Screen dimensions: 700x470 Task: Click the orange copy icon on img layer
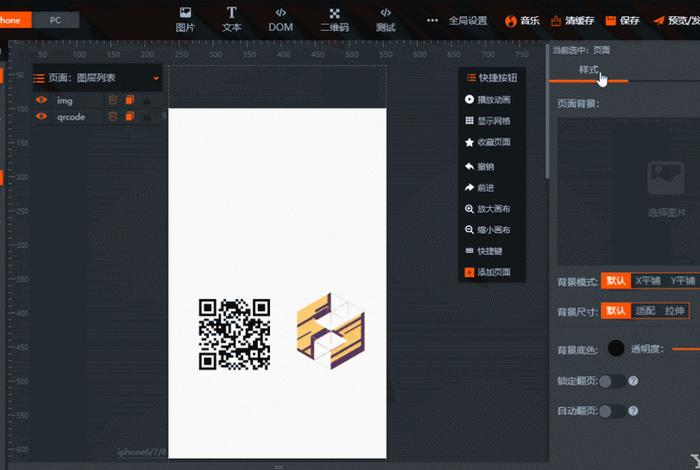pos(130,100)
